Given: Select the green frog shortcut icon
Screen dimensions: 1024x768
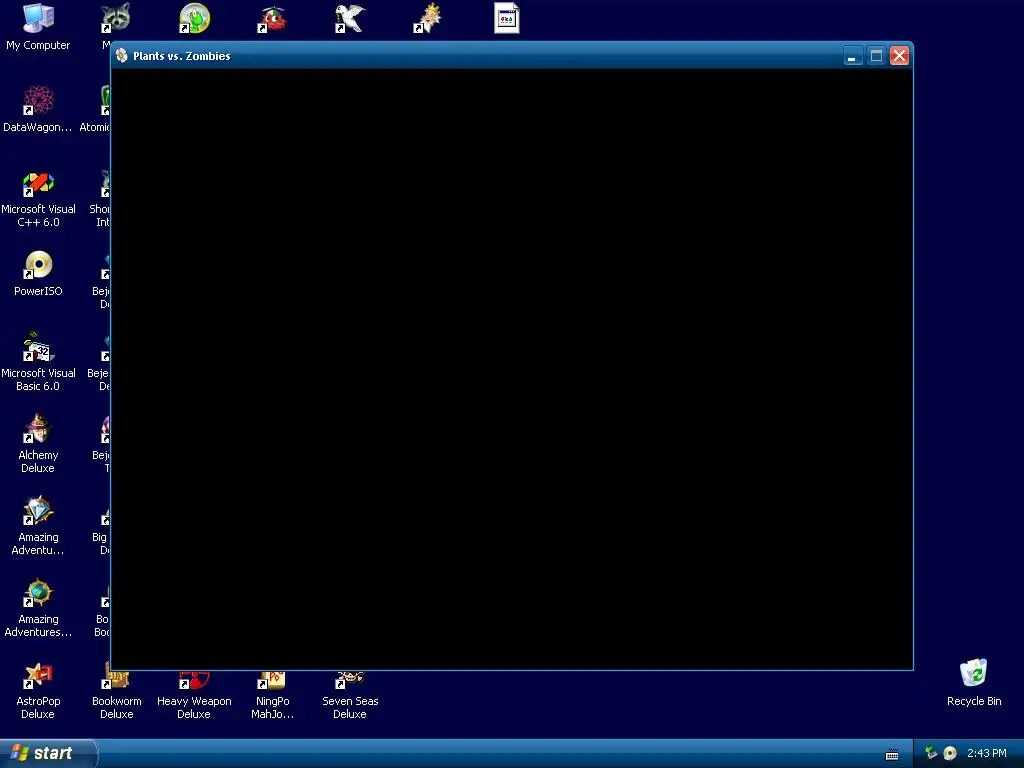Looking at the screenshot, I should (x=194, y=18).
